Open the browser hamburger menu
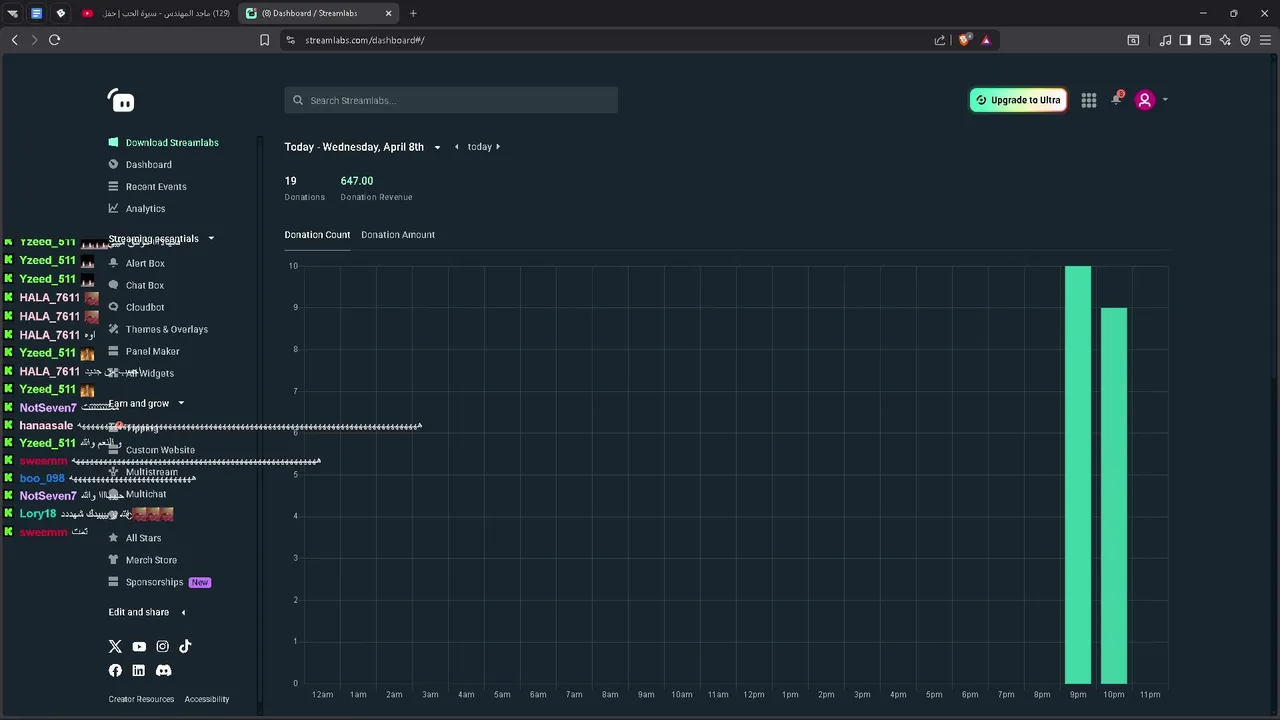The width and height of the screenshot is (1280, 720). pos(1265,40)
